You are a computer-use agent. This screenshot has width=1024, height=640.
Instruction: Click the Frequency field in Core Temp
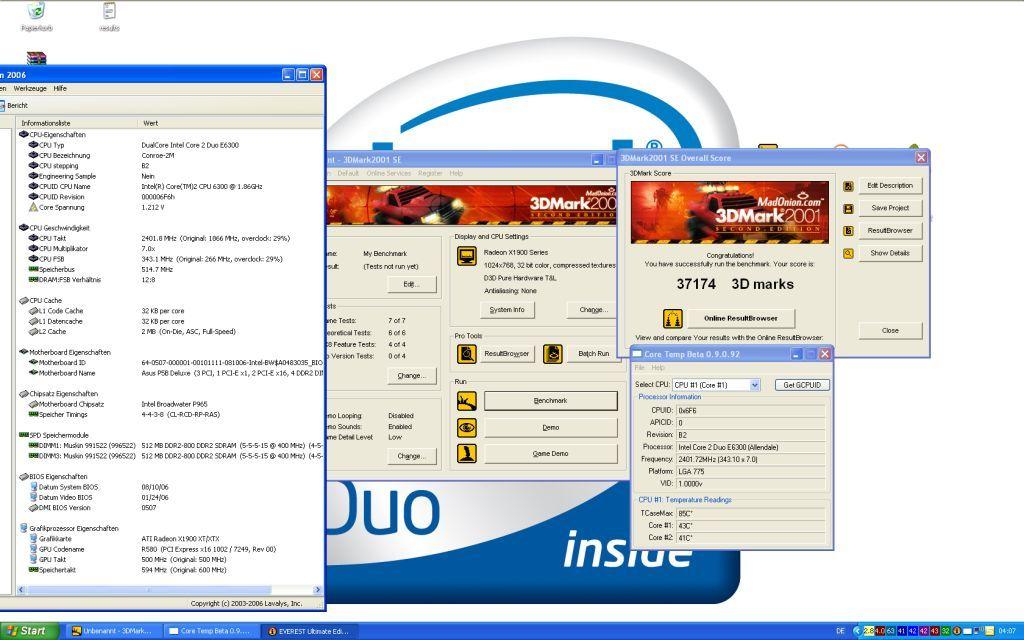click(x=750, y=459)
